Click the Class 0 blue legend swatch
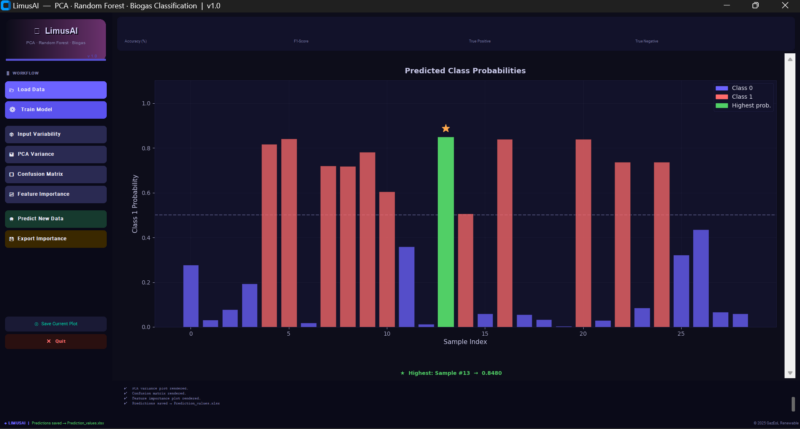The width and height of the screenshot is (800, 429). [721, 88]
